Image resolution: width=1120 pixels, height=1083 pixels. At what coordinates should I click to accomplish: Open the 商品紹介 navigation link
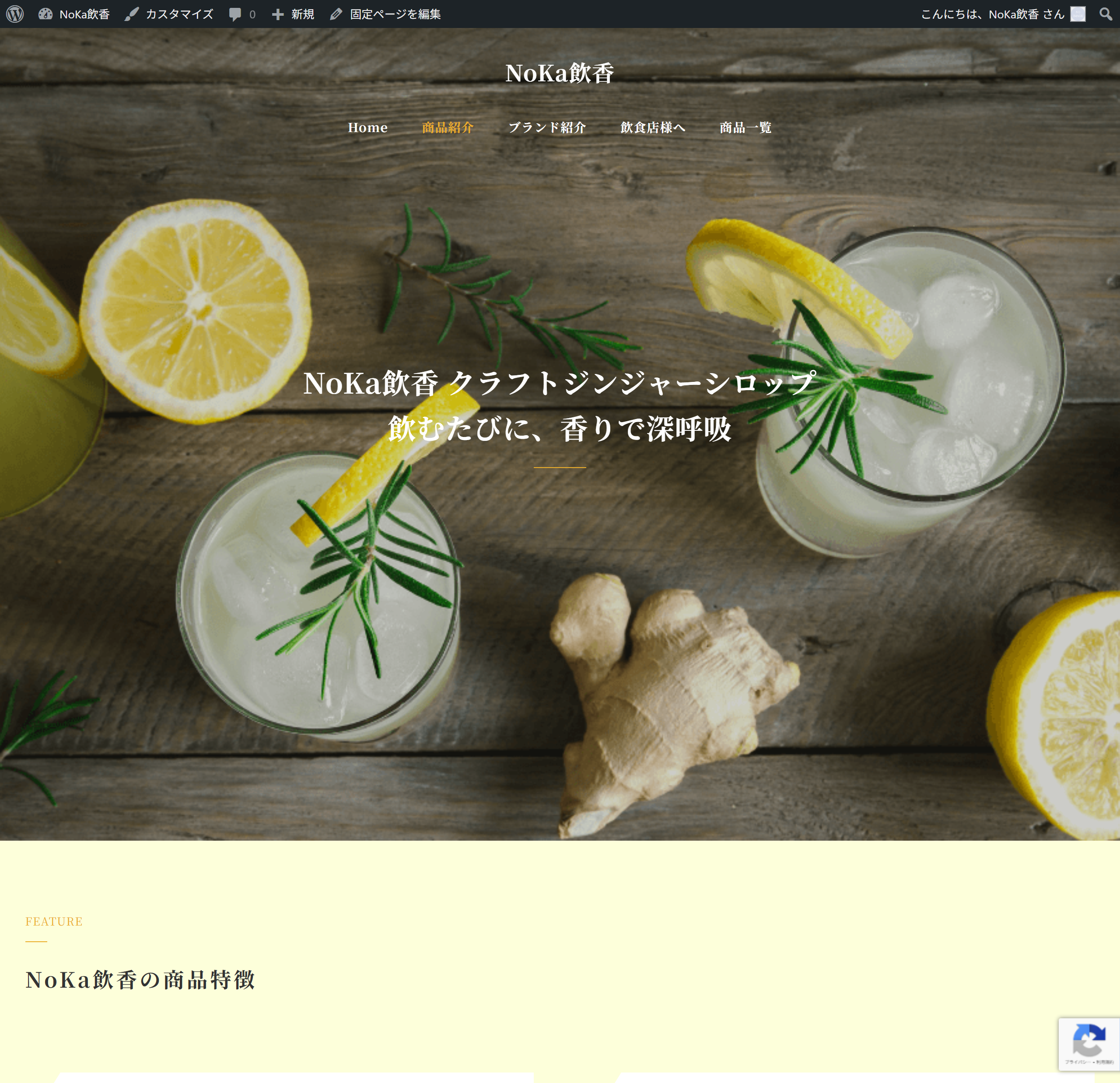pos(448,127)
